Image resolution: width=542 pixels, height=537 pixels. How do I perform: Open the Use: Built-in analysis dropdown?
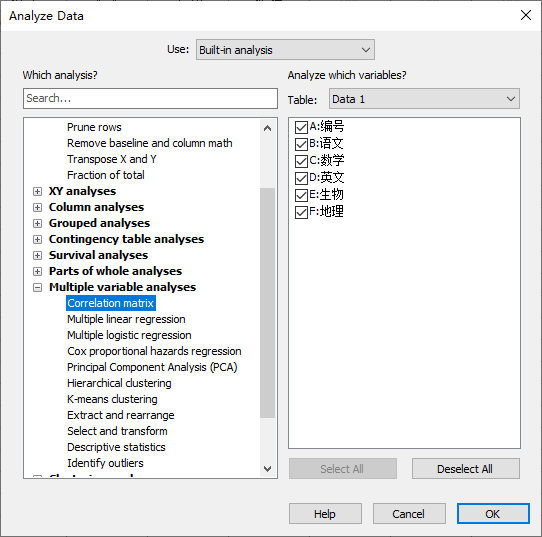(285, 50)
